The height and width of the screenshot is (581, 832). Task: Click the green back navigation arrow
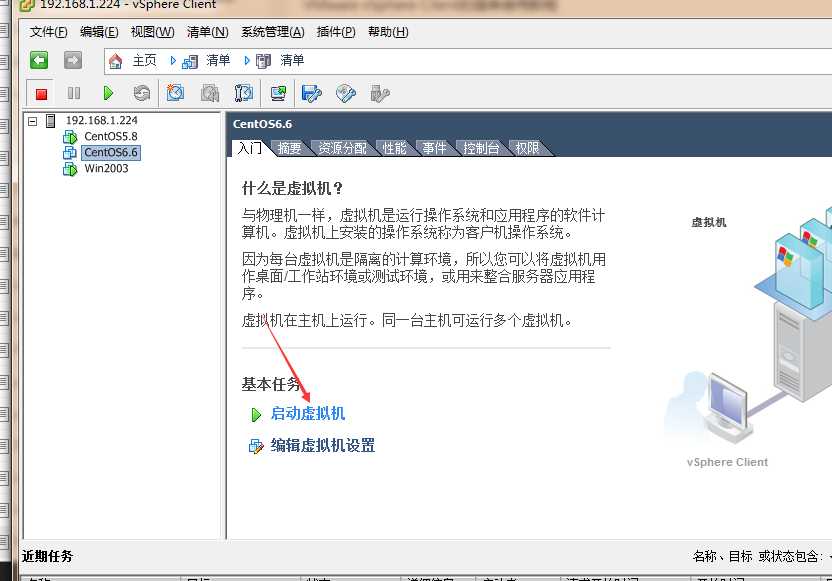point(39,60)
